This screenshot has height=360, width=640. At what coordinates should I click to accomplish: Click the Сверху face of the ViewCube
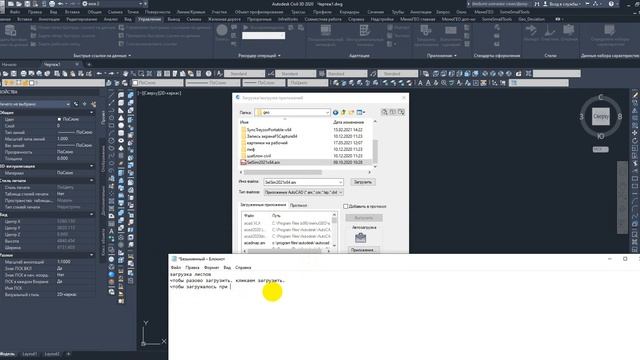600,116
